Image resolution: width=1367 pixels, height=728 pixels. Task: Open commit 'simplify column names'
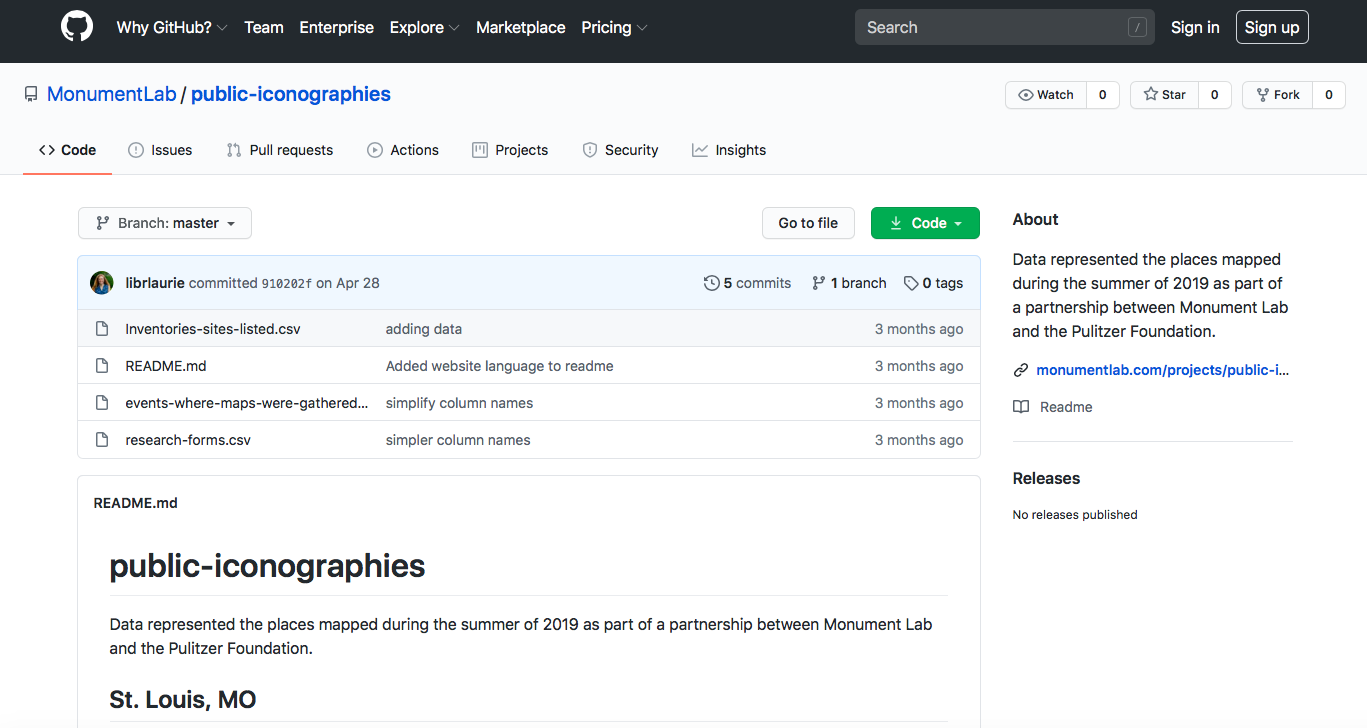pyautogui.click(x=459, y=403)
